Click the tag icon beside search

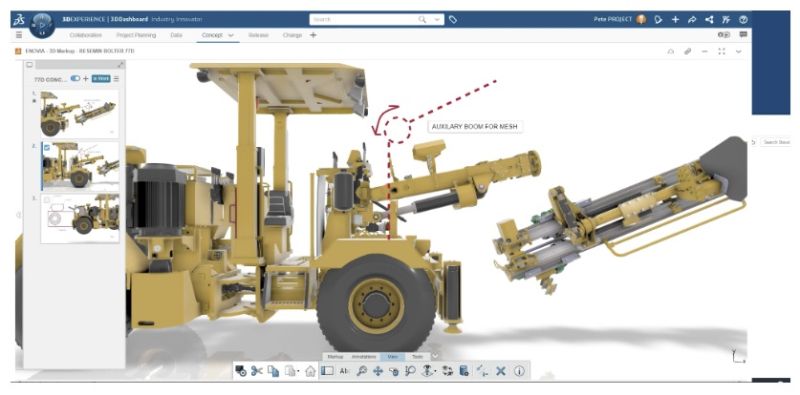[453, 19]
